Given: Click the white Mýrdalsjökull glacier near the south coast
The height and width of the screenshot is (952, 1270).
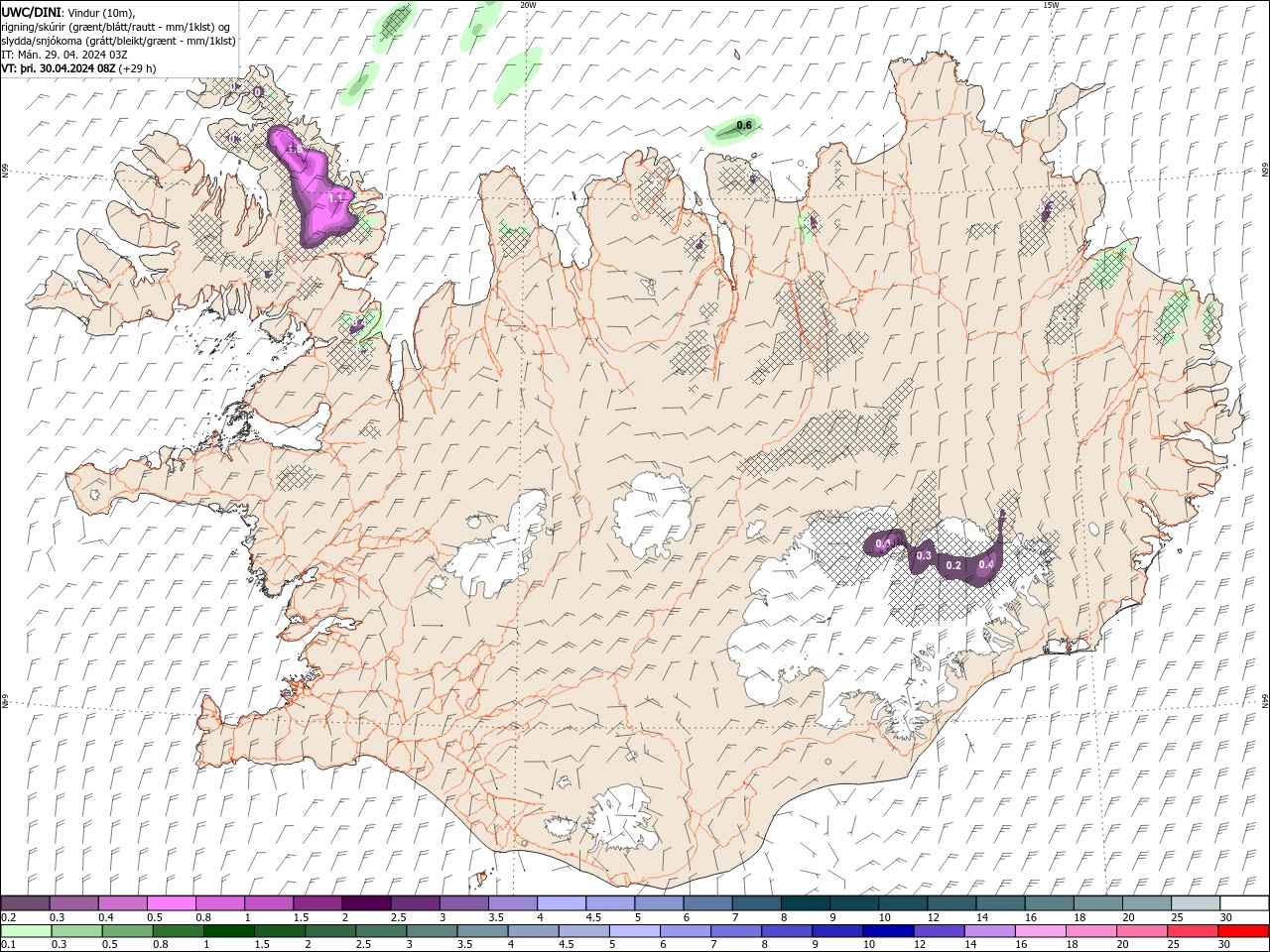Looking at the screenshot, I should tap(621, 818).
